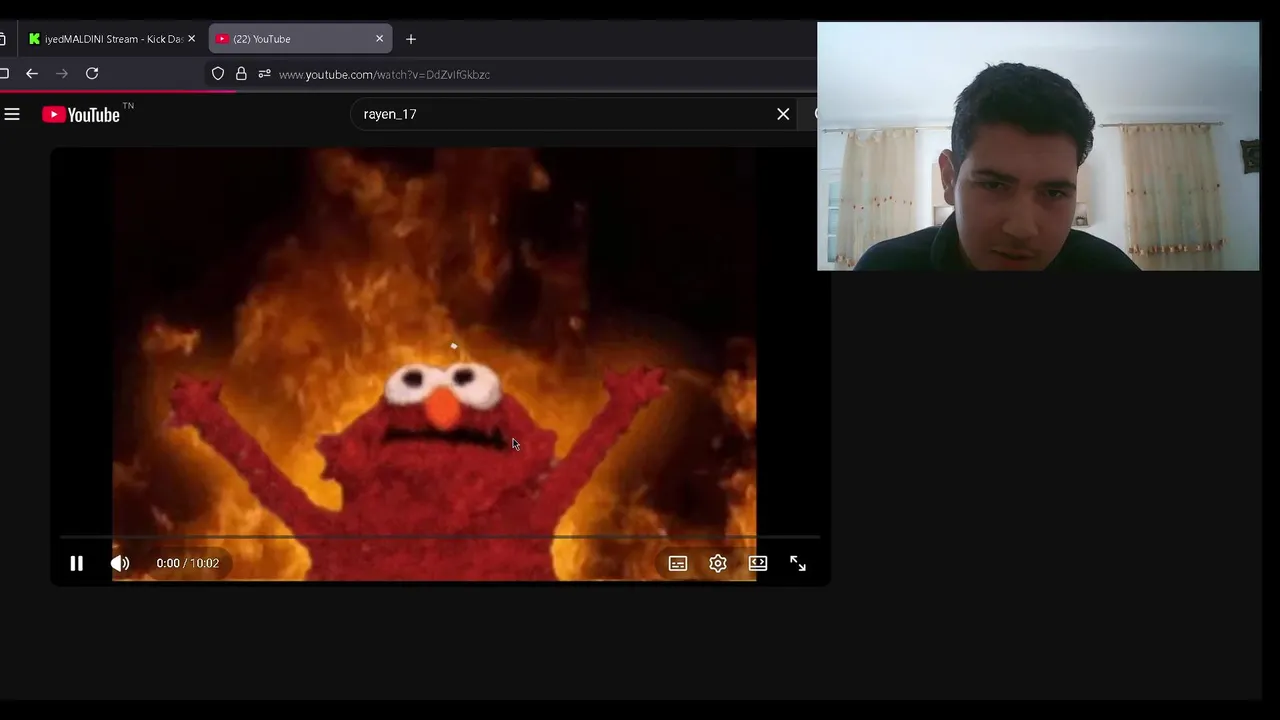
Task: Open the site permissions icon
Action: click(264, 74)
